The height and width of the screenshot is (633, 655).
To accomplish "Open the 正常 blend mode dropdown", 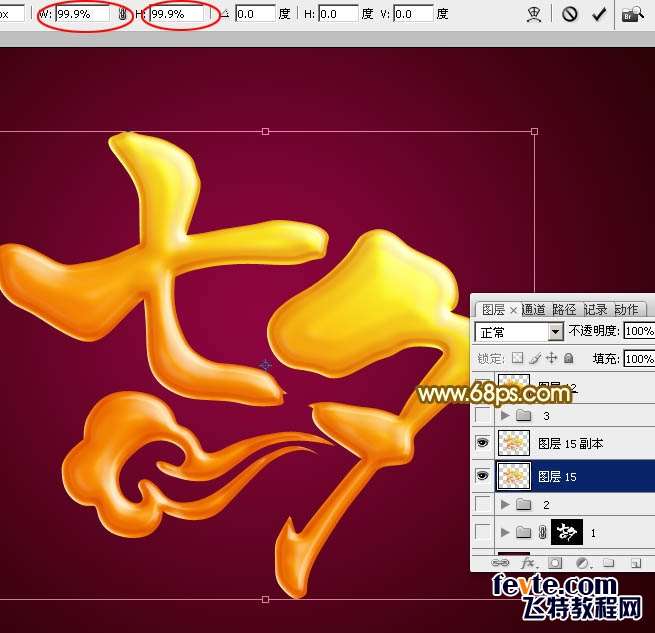I will click(519, 333).
